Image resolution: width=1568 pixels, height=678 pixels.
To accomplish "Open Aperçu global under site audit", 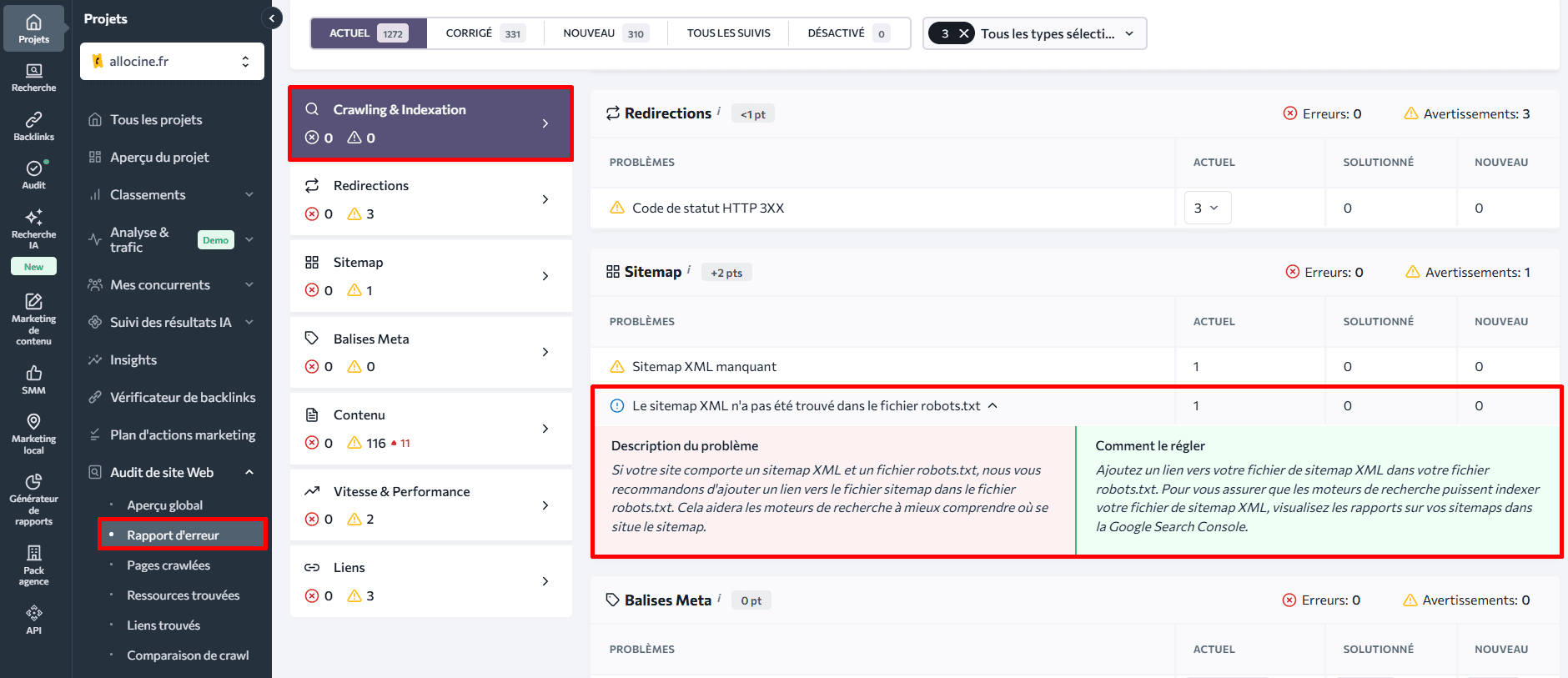I will (164, 505).
